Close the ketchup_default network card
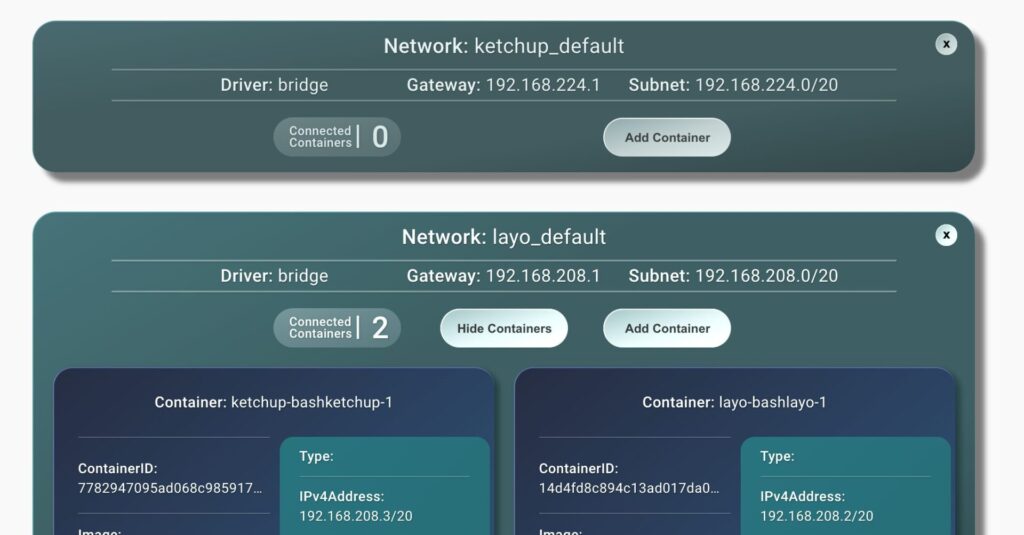The width and height of the screenshot is (1024, 535). pyautogui.click(x=945, y=44)
